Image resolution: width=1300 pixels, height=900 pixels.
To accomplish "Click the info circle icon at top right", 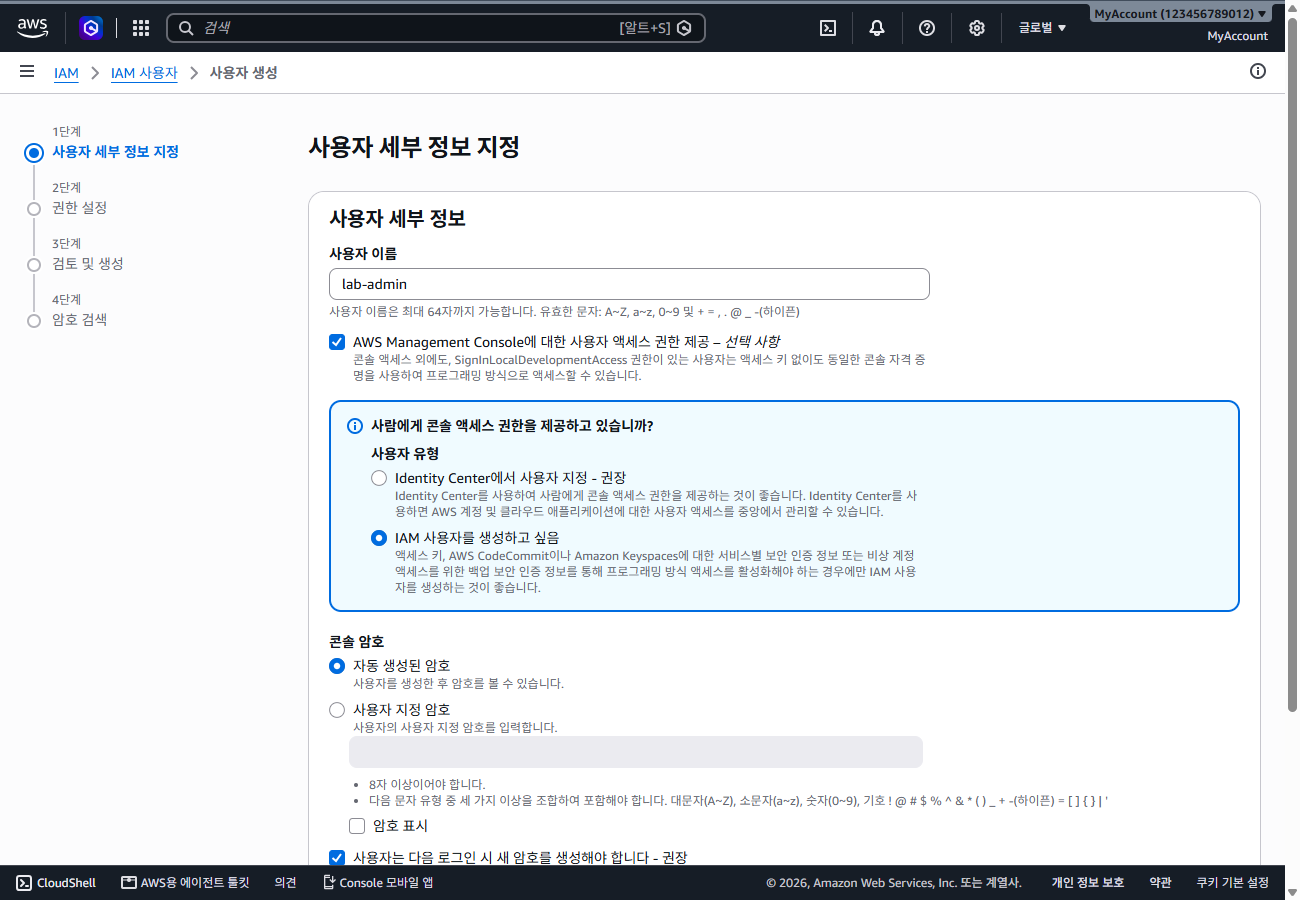I will [1258, 71].
